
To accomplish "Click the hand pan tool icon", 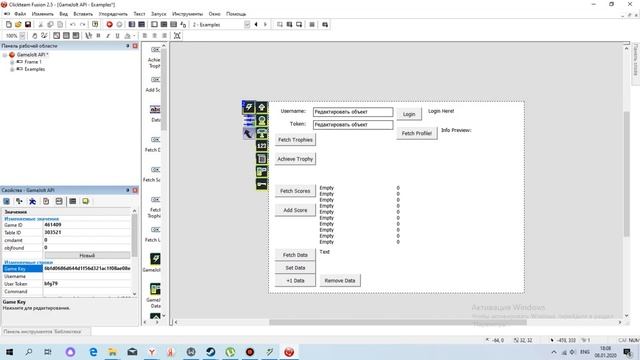I will pos(35,36).
